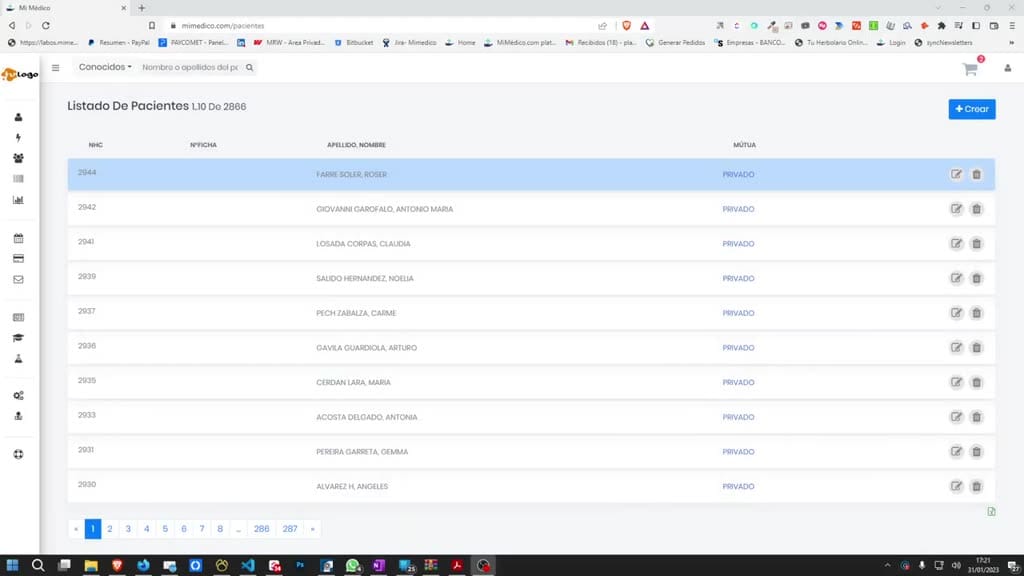Open the calendar sidebar icon
Screen dimensions: 1024x576
click(18, 238)
